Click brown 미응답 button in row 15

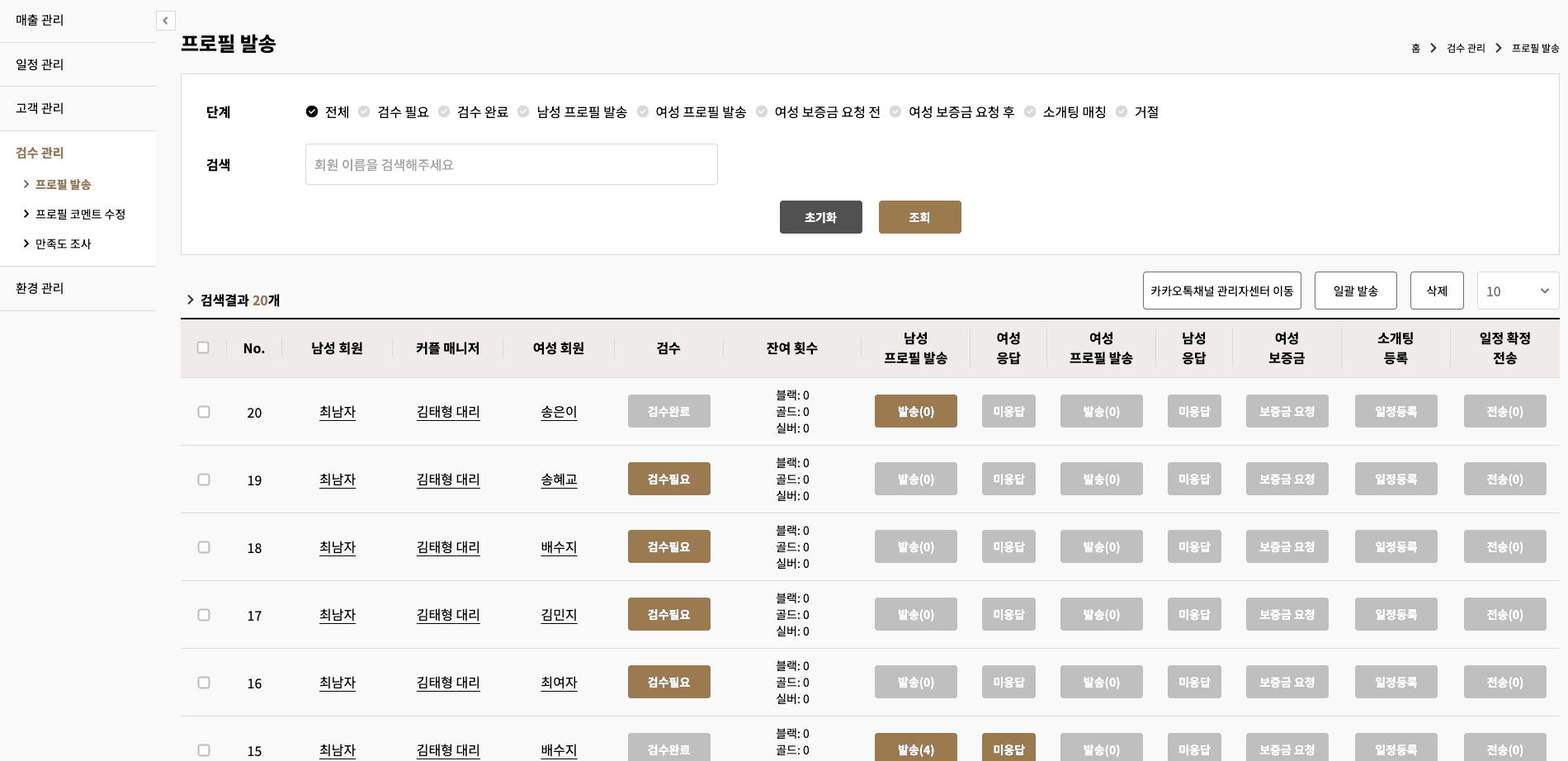tap(1008, 747)
